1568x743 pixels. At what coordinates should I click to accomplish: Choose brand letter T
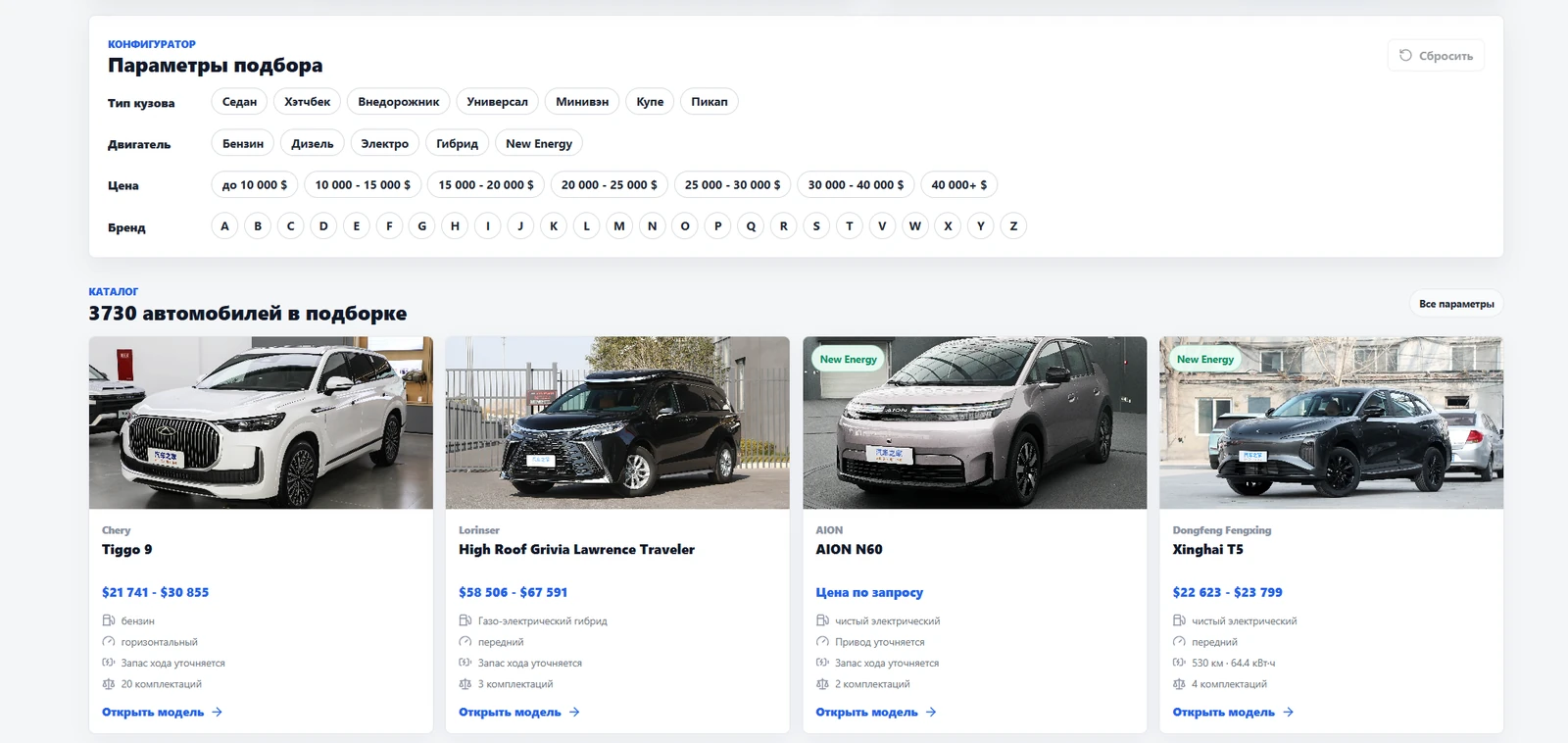[850, 226]
